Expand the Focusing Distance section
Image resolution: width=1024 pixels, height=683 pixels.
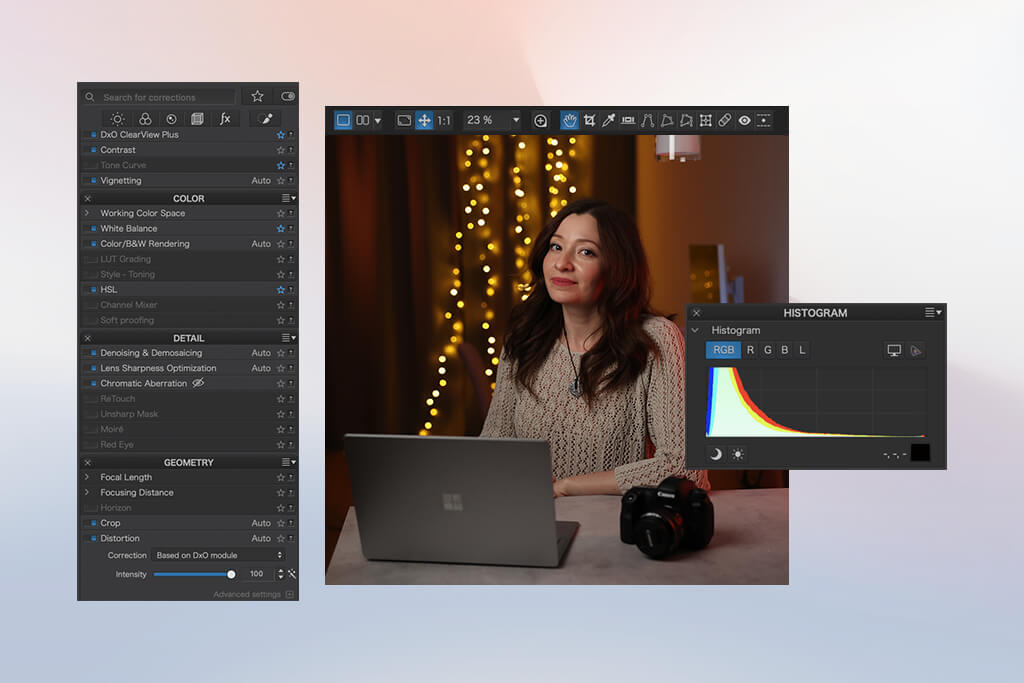(x=87, y=492)
